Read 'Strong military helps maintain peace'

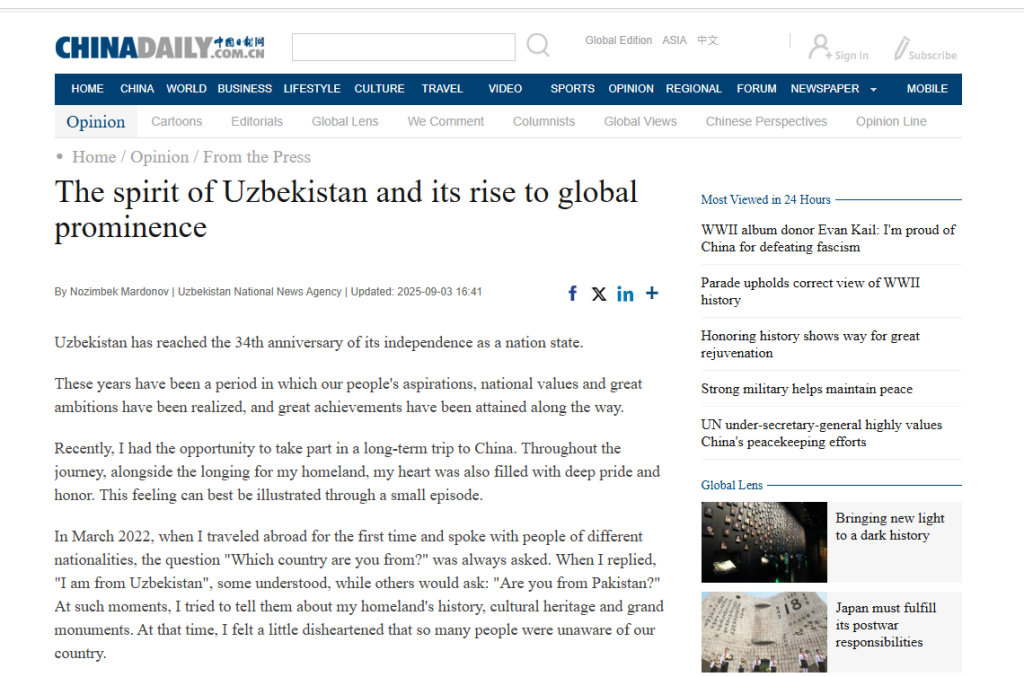(806, 389)
